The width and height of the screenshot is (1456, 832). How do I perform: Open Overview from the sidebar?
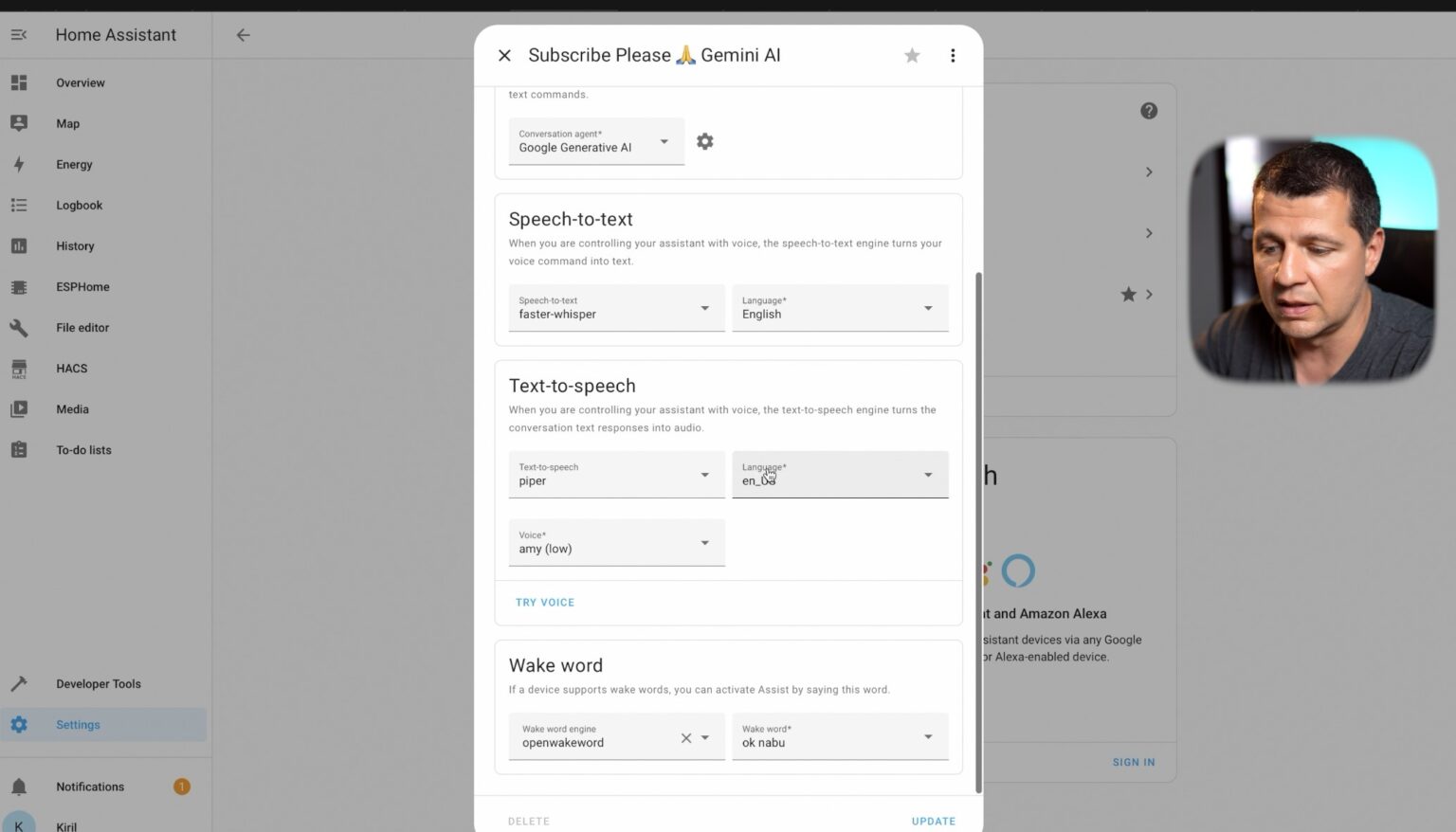click(x=80, y=82)
